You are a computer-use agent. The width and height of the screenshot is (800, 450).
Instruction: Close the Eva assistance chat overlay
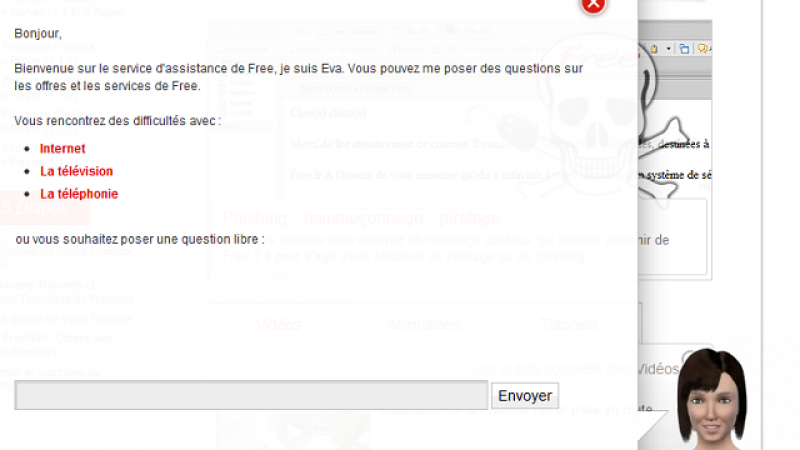(593, 5)
